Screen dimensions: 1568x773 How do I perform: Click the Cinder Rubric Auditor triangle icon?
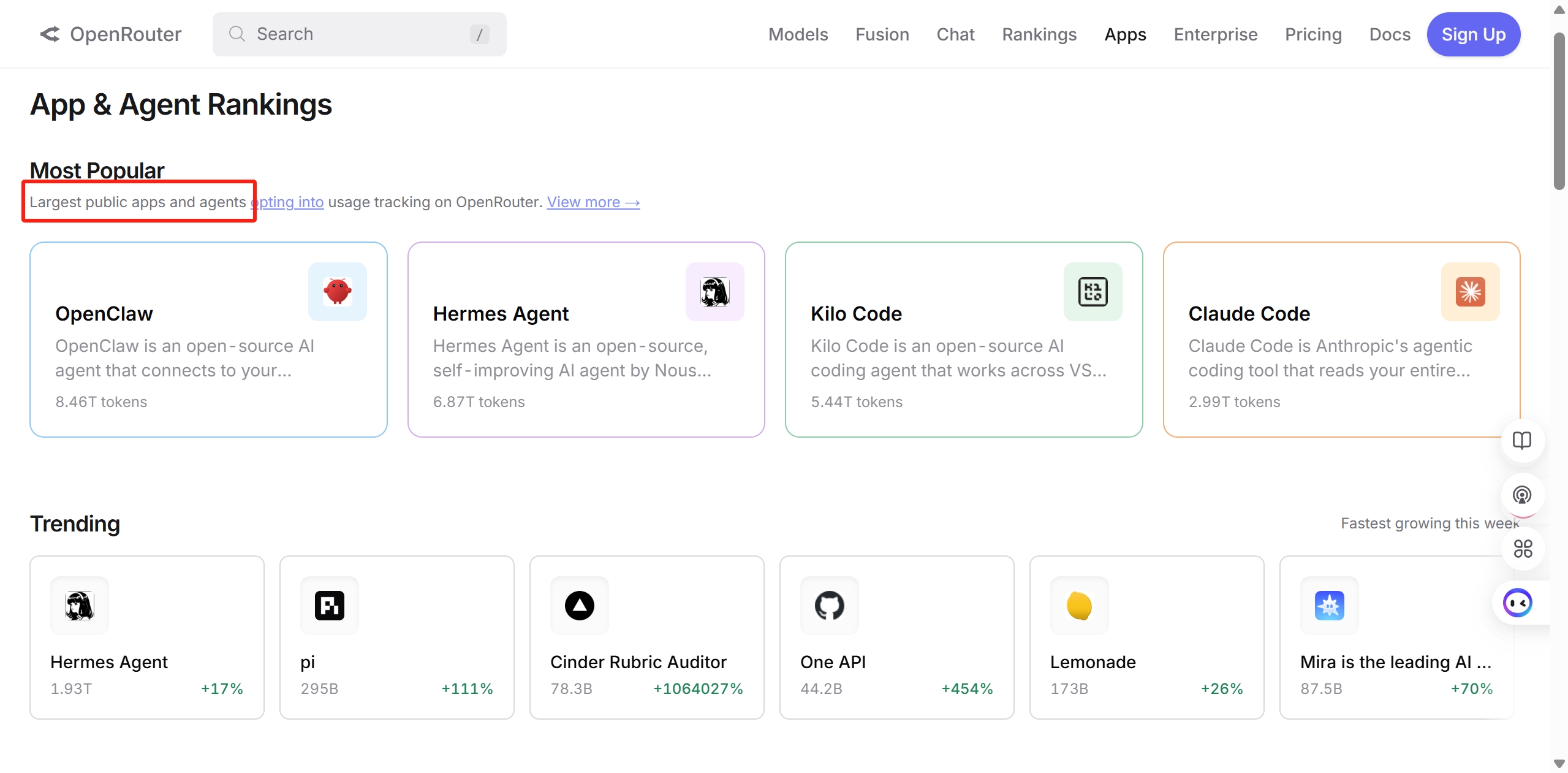coord(580,606)
